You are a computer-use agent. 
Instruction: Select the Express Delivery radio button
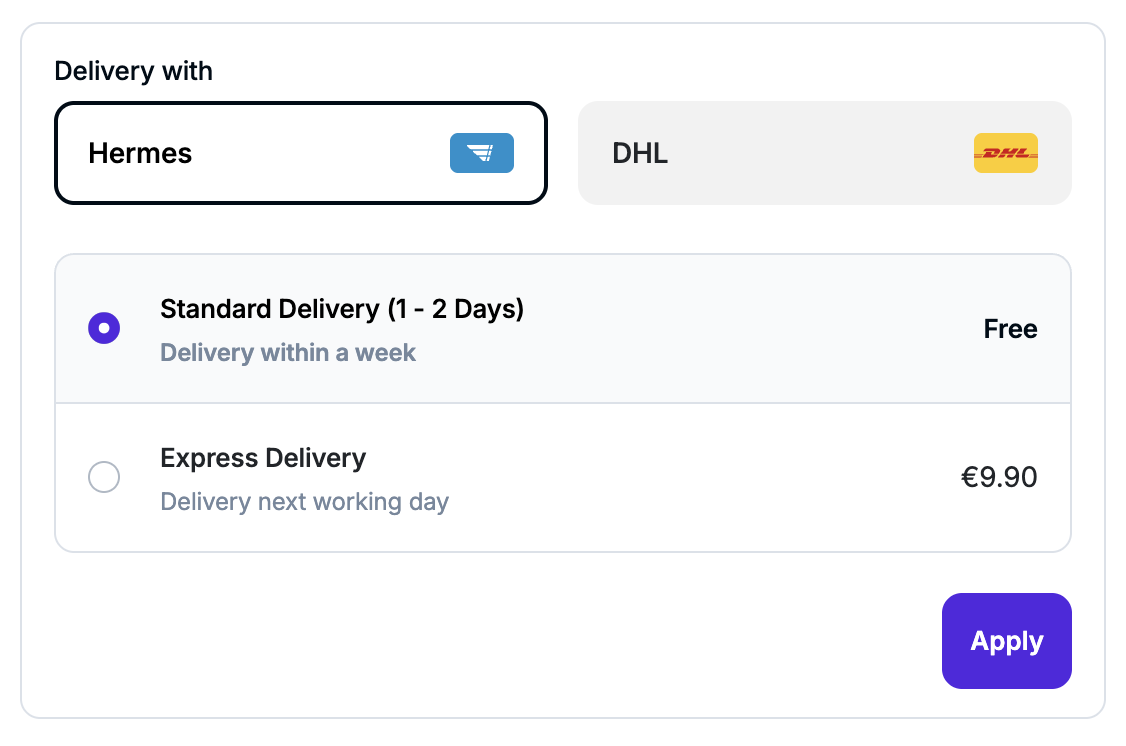pos(104,477)
